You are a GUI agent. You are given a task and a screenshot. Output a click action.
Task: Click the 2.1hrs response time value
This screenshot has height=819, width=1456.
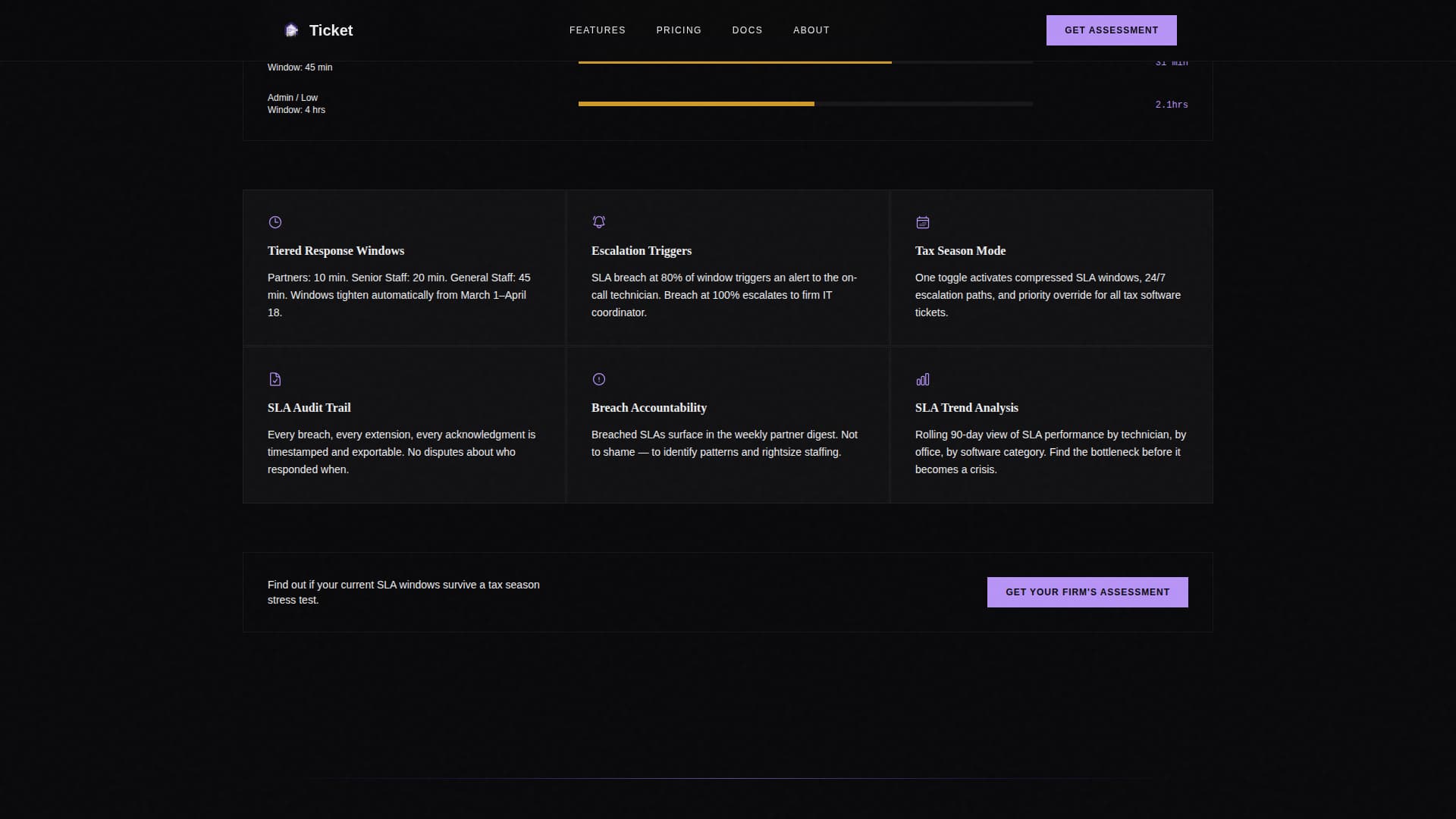click(x=1172, y=104)
